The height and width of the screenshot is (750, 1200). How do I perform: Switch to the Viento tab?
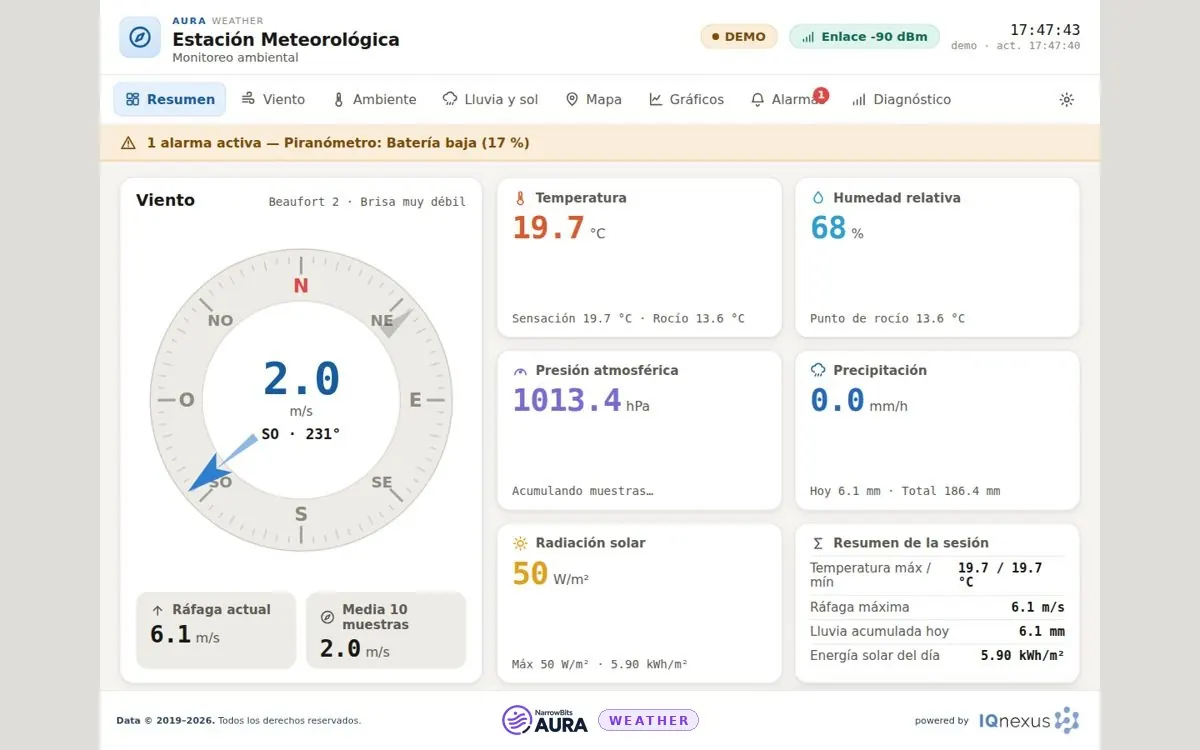click(x=273, y=100)
